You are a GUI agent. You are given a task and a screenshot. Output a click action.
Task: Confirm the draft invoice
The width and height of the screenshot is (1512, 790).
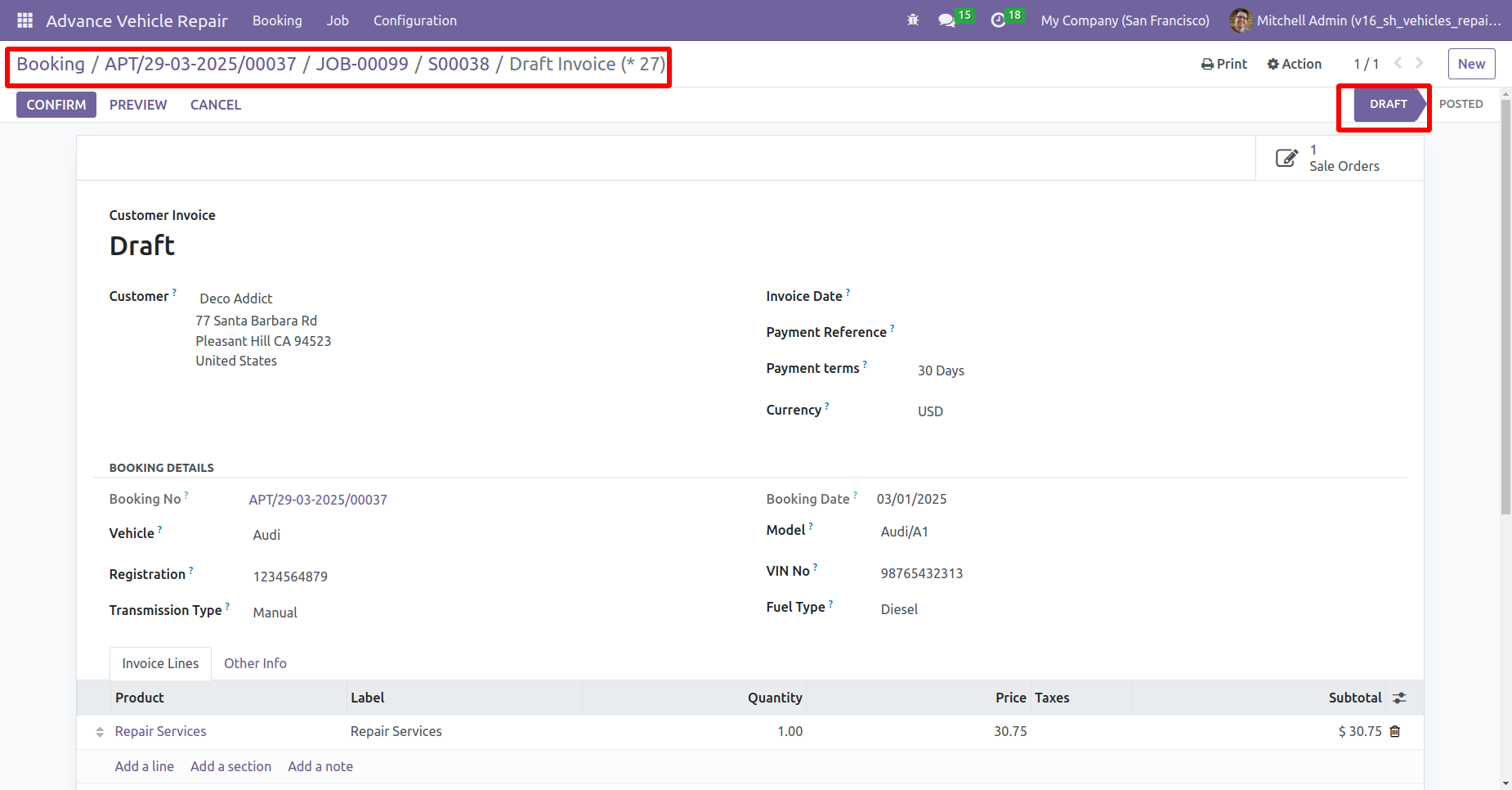56,105
